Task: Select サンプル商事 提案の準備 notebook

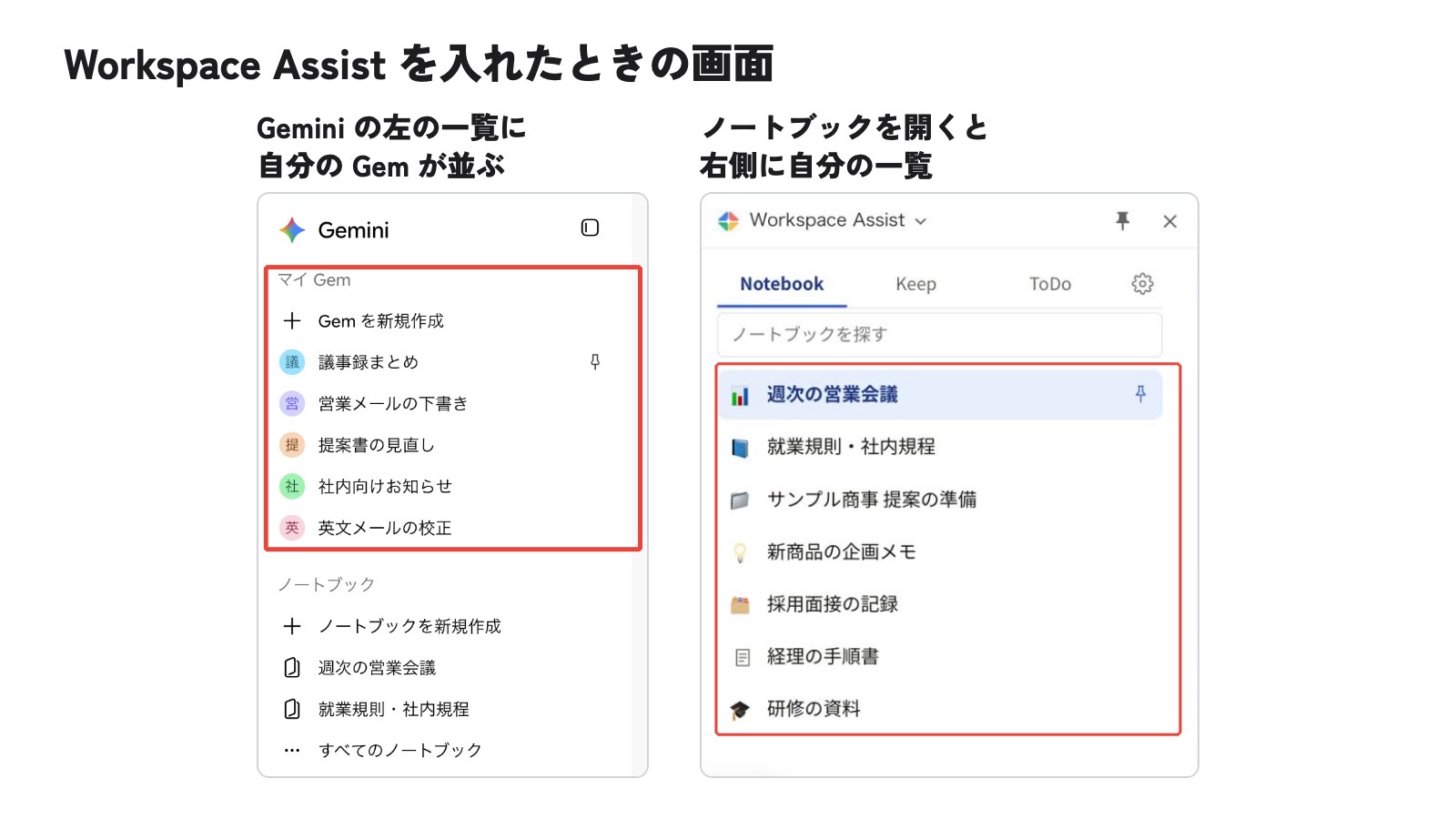Action: [x=871, y=499]
